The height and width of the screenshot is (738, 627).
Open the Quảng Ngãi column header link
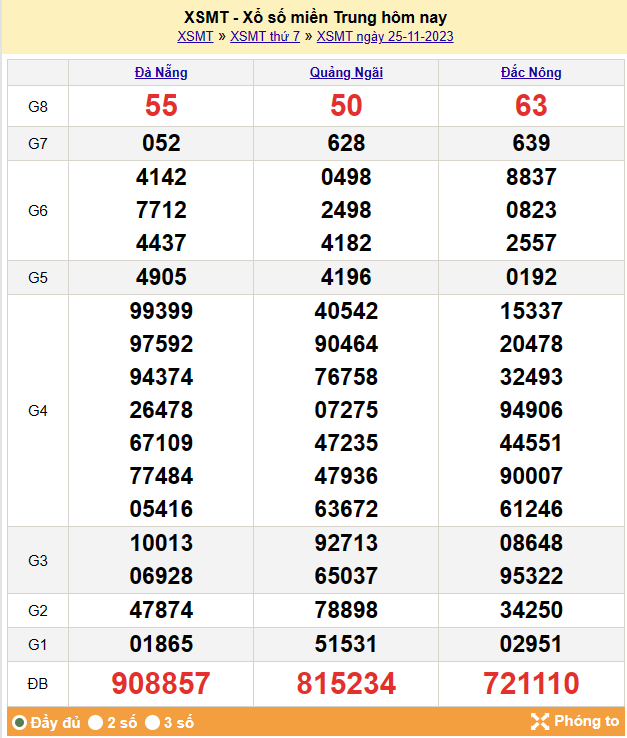pyautogui.click(x=346, y=72)
